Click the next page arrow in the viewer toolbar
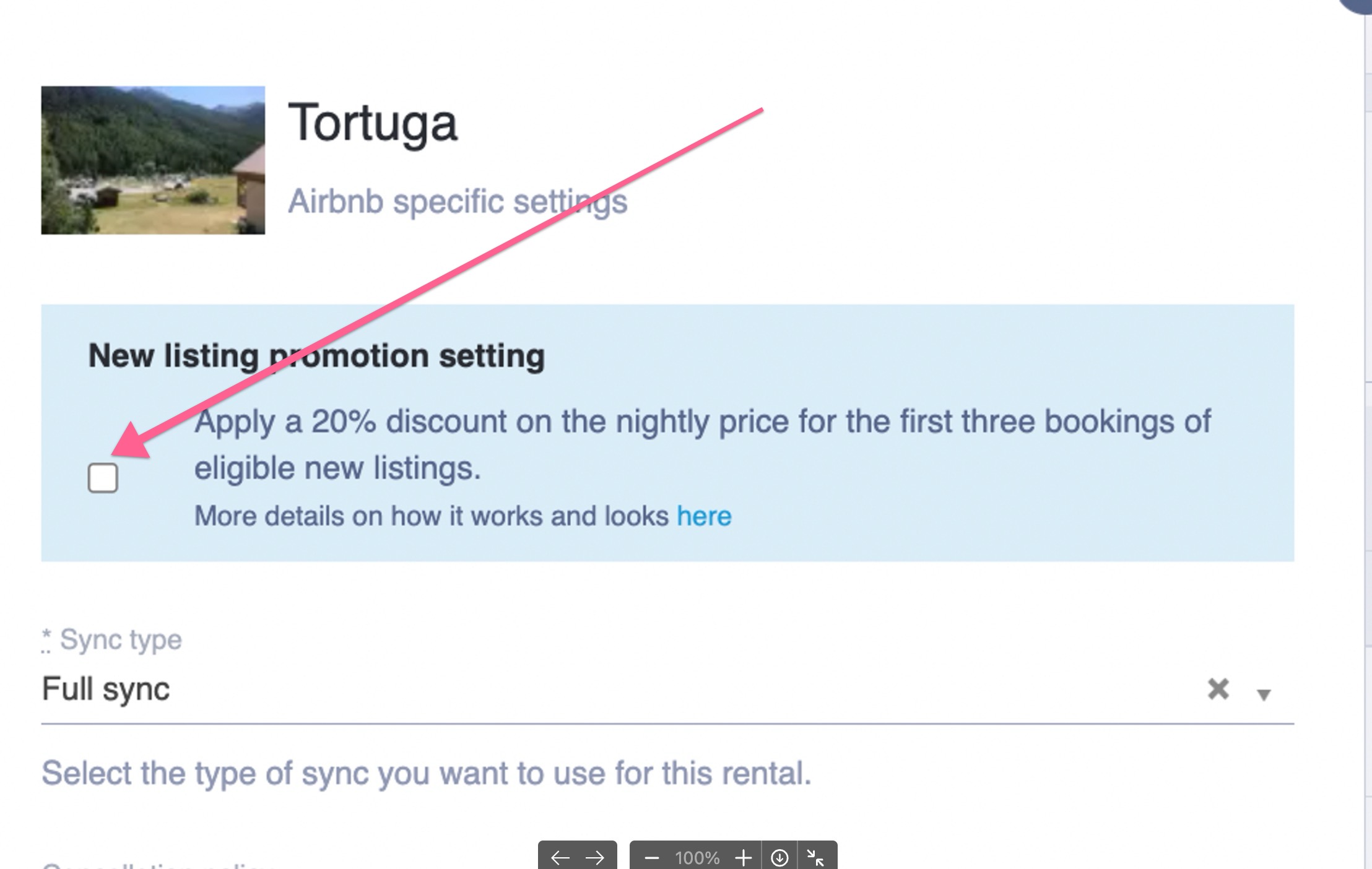Screen dimensions: 1372x869 point(593,857)
